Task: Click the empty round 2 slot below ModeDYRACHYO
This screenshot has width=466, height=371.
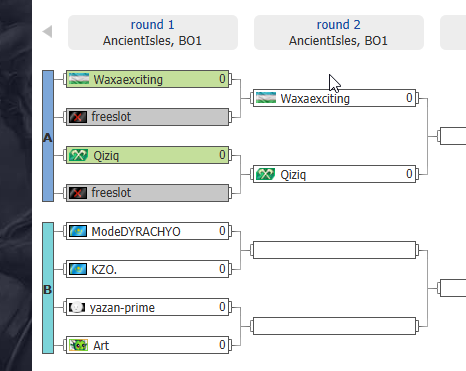Action: click(x=334, y=250)
